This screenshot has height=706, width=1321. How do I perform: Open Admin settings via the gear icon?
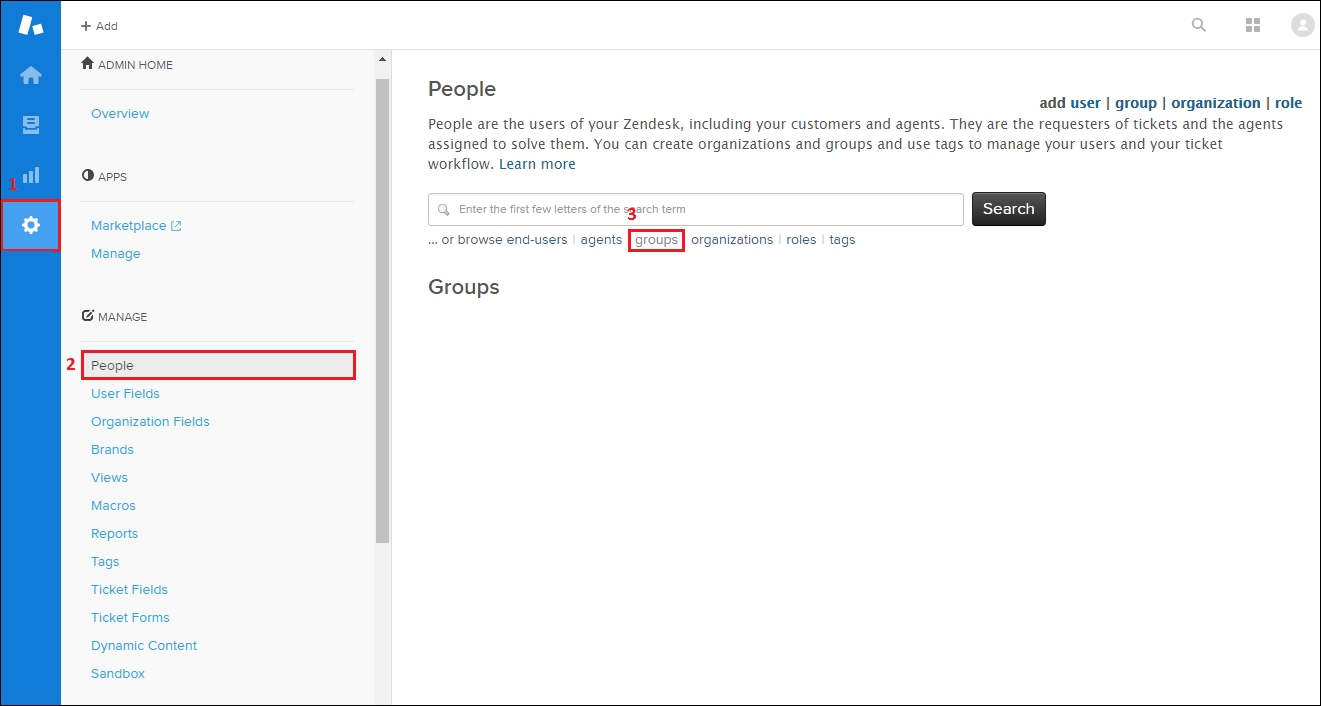pyautogui.click(x=30, y=225)
